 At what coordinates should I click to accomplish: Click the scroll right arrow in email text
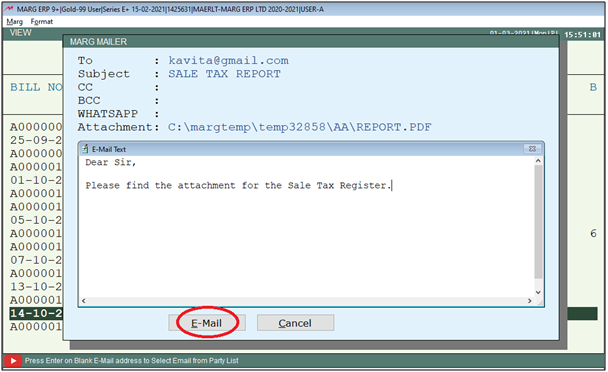point(530,301)
